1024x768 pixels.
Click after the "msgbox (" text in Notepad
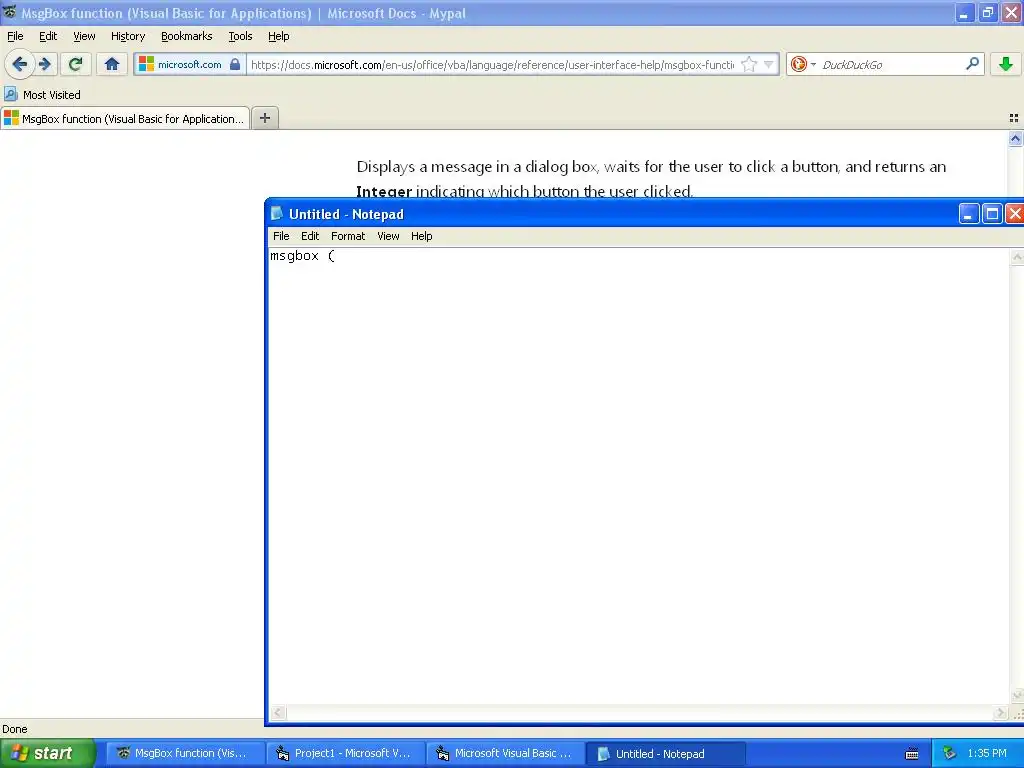click(x=336, y=256)
